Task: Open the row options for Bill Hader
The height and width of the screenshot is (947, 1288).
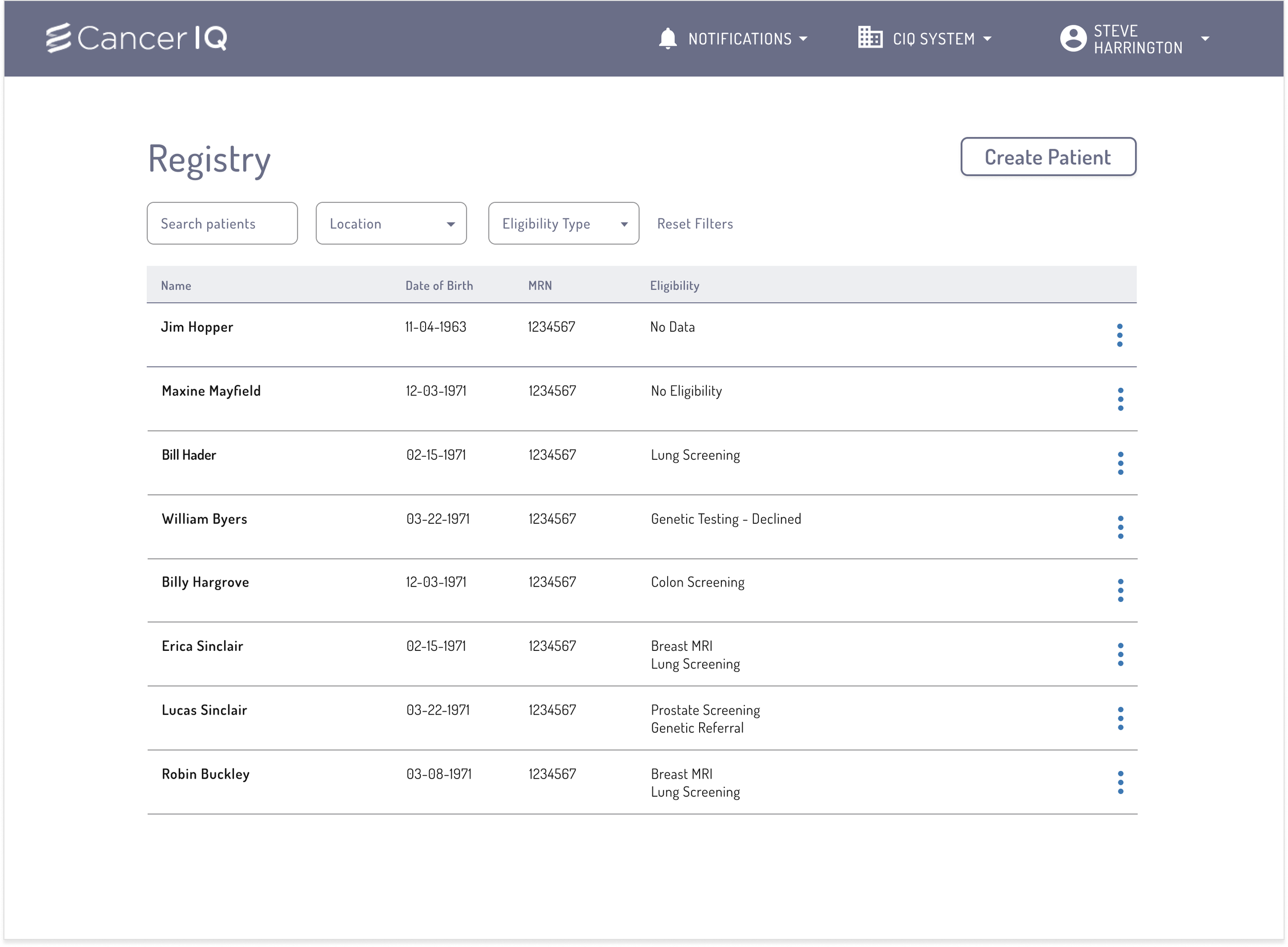Action: click(x=1120, y=463)
